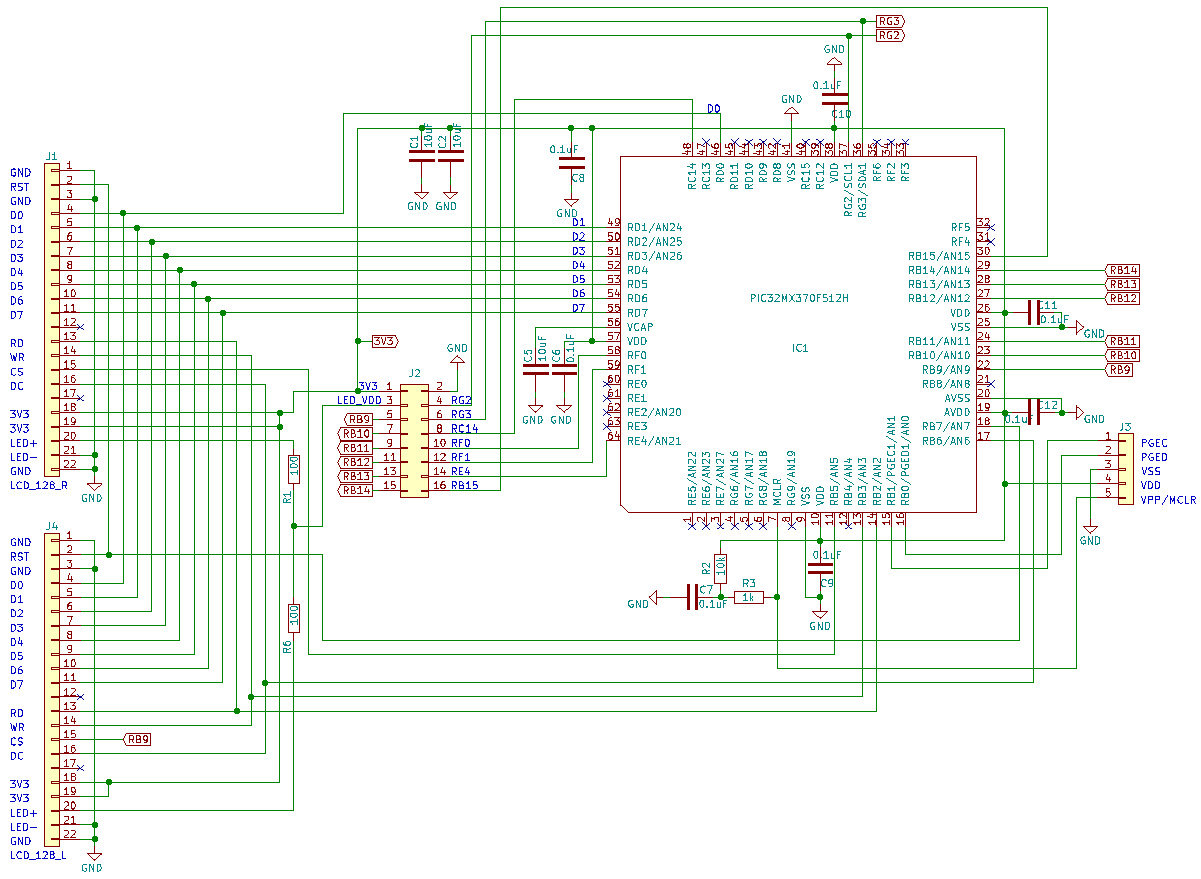Click the RG3 net label flag
The height and width of the screenshot is (879, 1201).
click(889, 21)
